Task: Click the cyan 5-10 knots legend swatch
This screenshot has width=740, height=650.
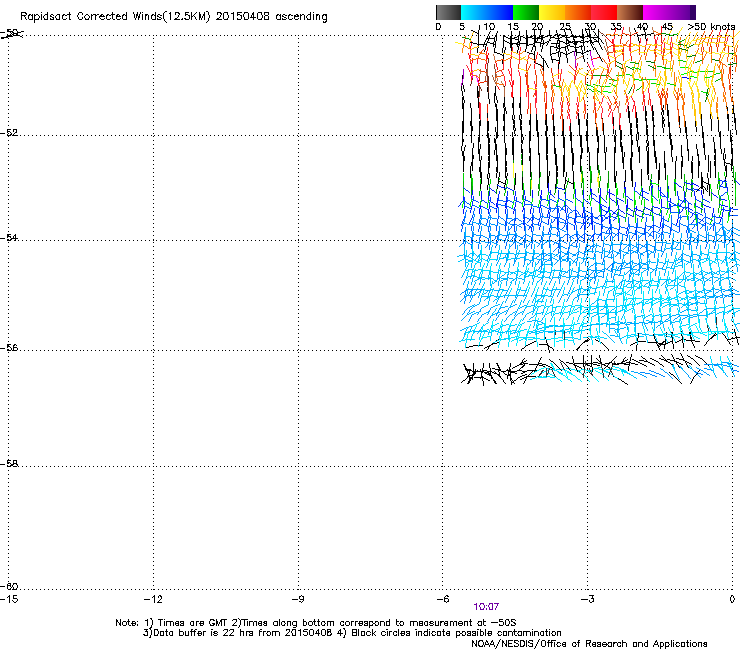Action: (474, 12)
